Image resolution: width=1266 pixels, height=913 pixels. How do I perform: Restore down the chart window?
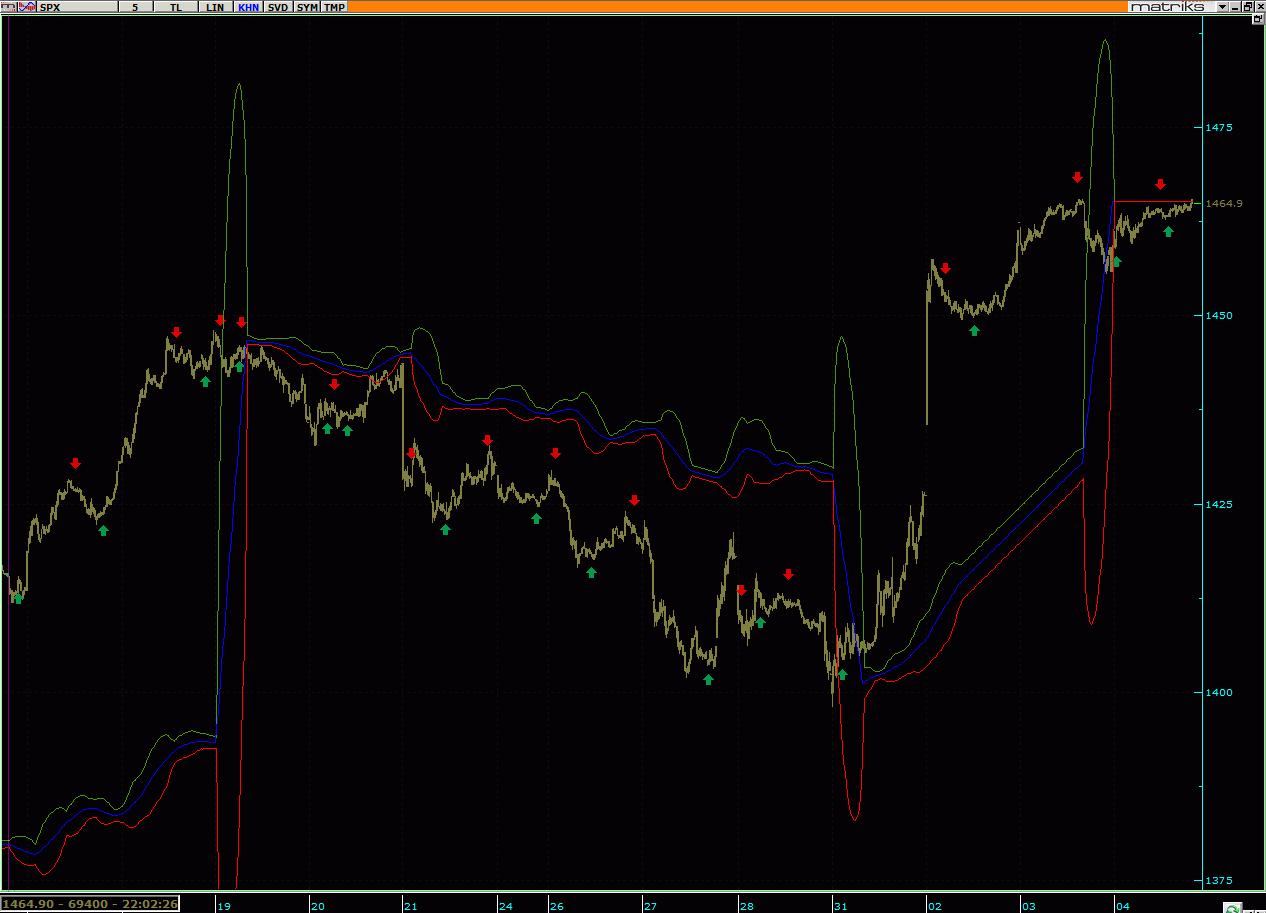(x=1247, y=6)
